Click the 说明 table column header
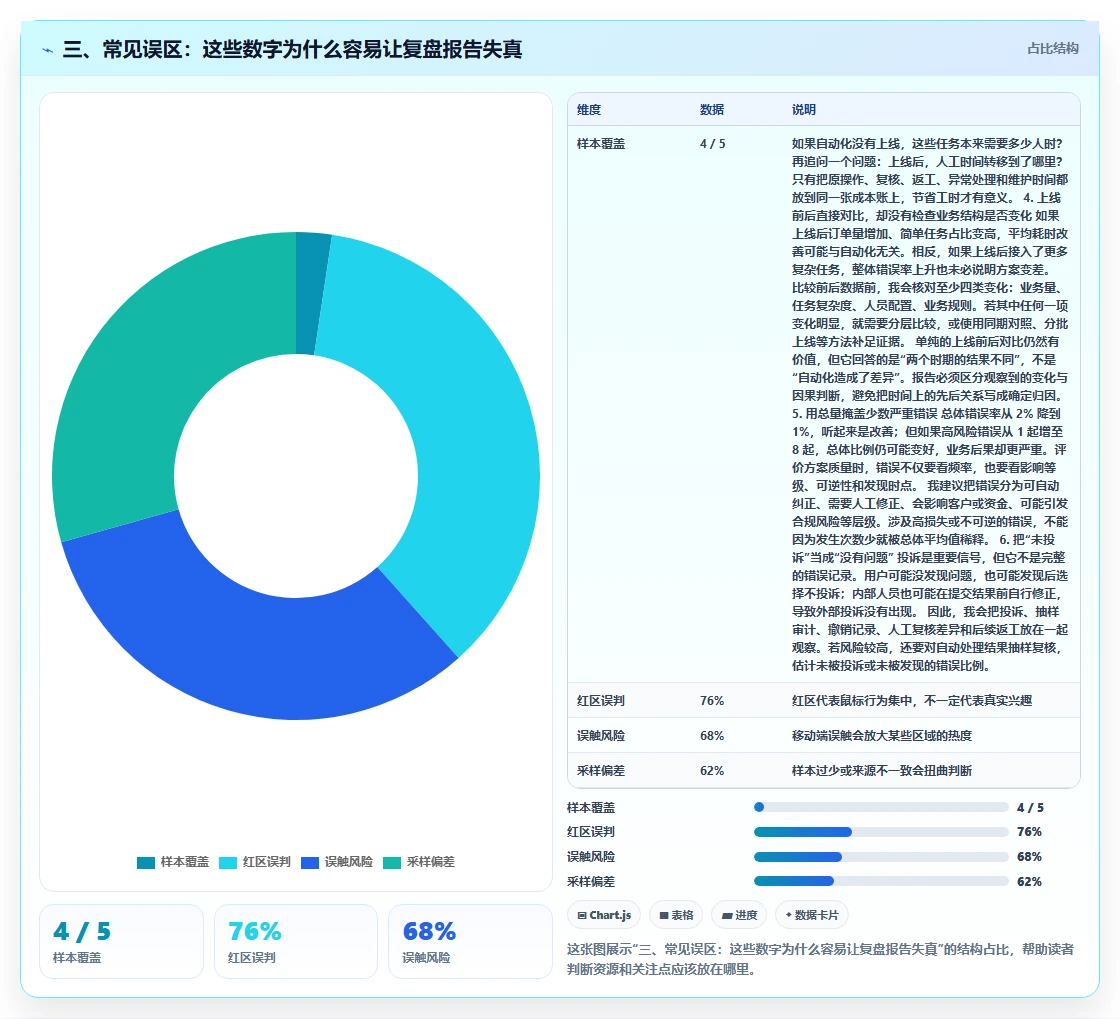 (x=804, y=109)
